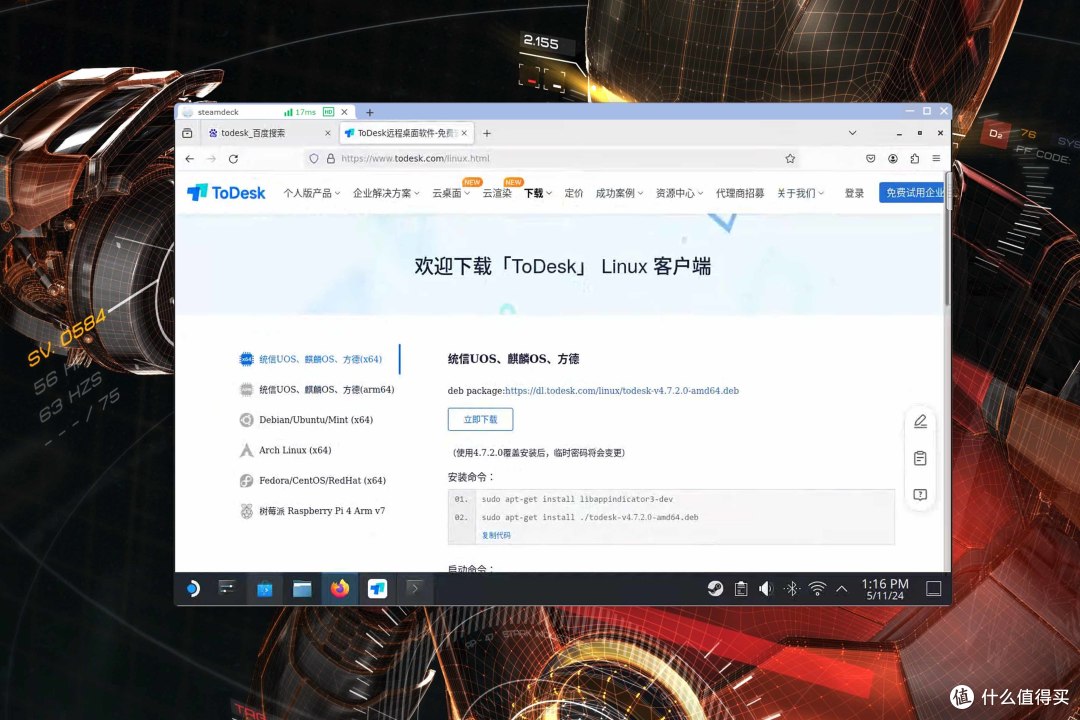Expand 资源中心 menu
The height and width of the screenshot is (720, 1080).
(678, 193)
